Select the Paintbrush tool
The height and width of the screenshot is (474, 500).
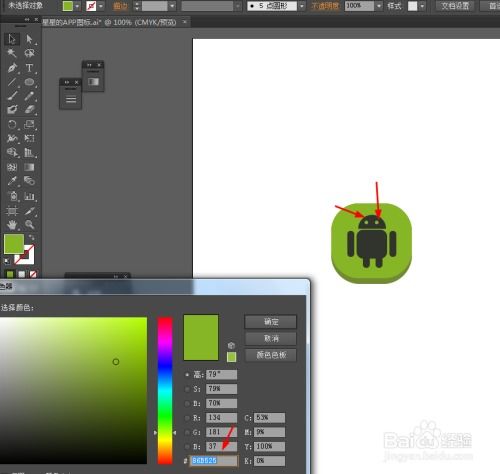pyautogui.click(x=12, y=96)
